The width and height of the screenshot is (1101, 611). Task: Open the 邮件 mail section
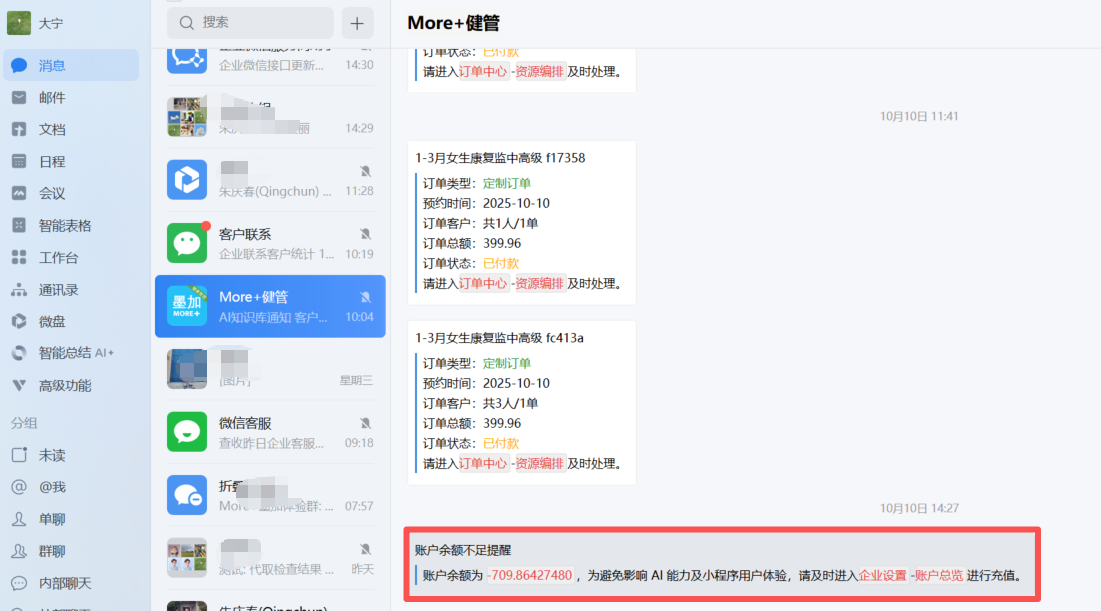click(x=52, y=97)
